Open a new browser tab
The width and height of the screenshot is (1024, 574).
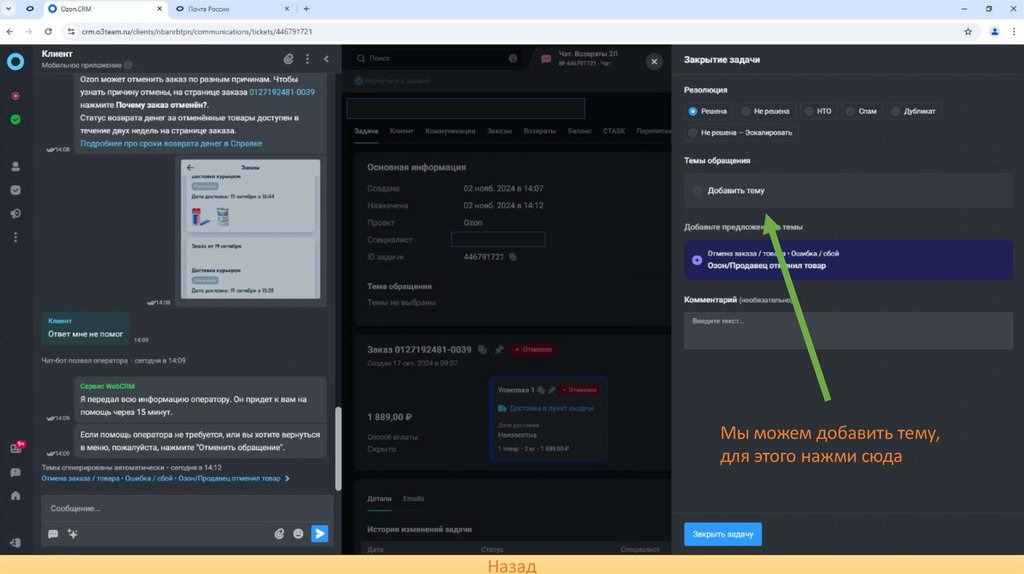click(x=306, y=9)
